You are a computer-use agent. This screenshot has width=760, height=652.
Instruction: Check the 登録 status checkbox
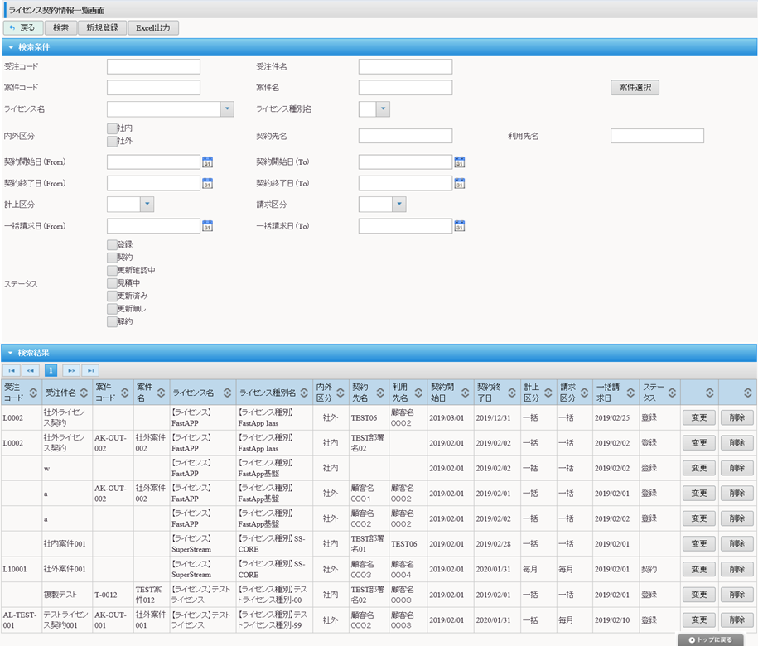click(112, 244)
